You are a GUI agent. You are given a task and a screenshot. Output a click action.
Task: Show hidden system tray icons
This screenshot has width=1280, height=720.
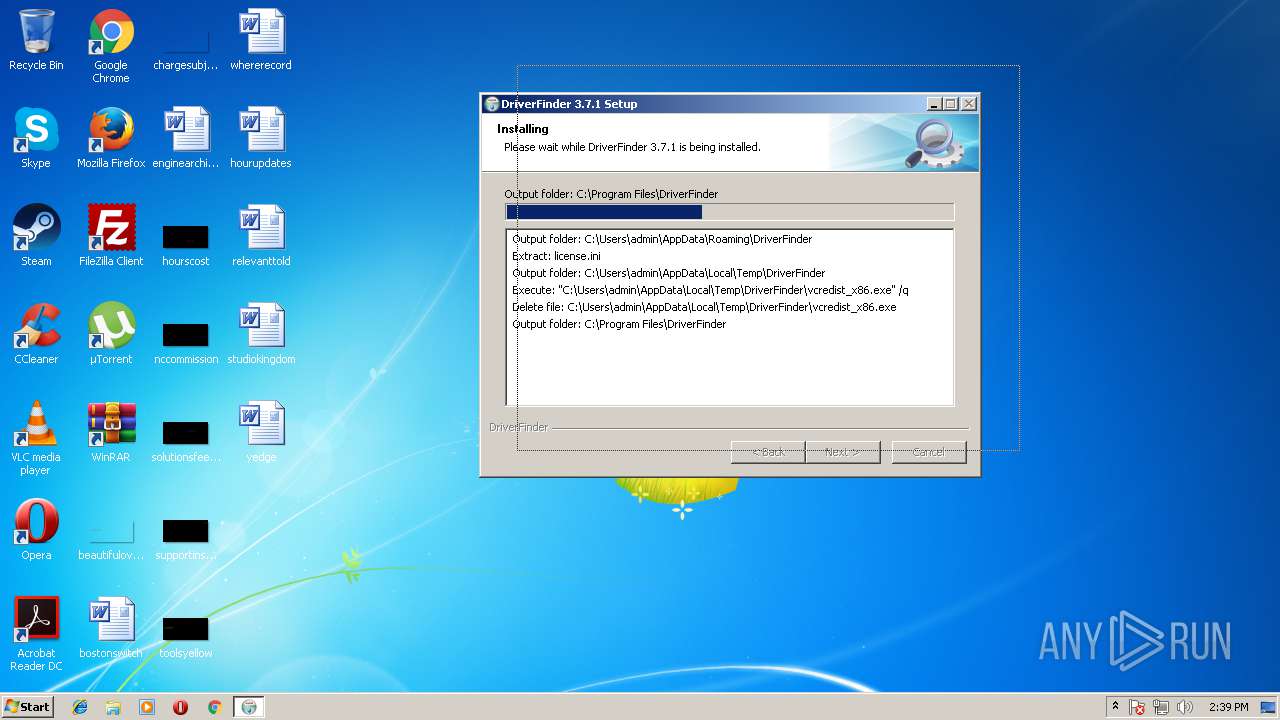(x=1115, y=707)
